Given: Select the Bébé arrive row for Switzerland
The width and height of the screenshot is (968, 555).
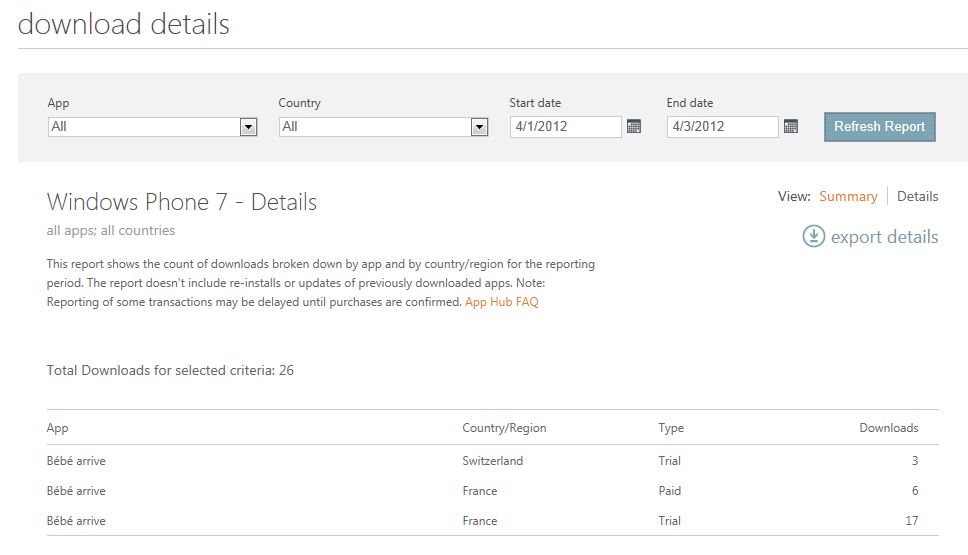Looking at the screenshot, I should [76, 461].
